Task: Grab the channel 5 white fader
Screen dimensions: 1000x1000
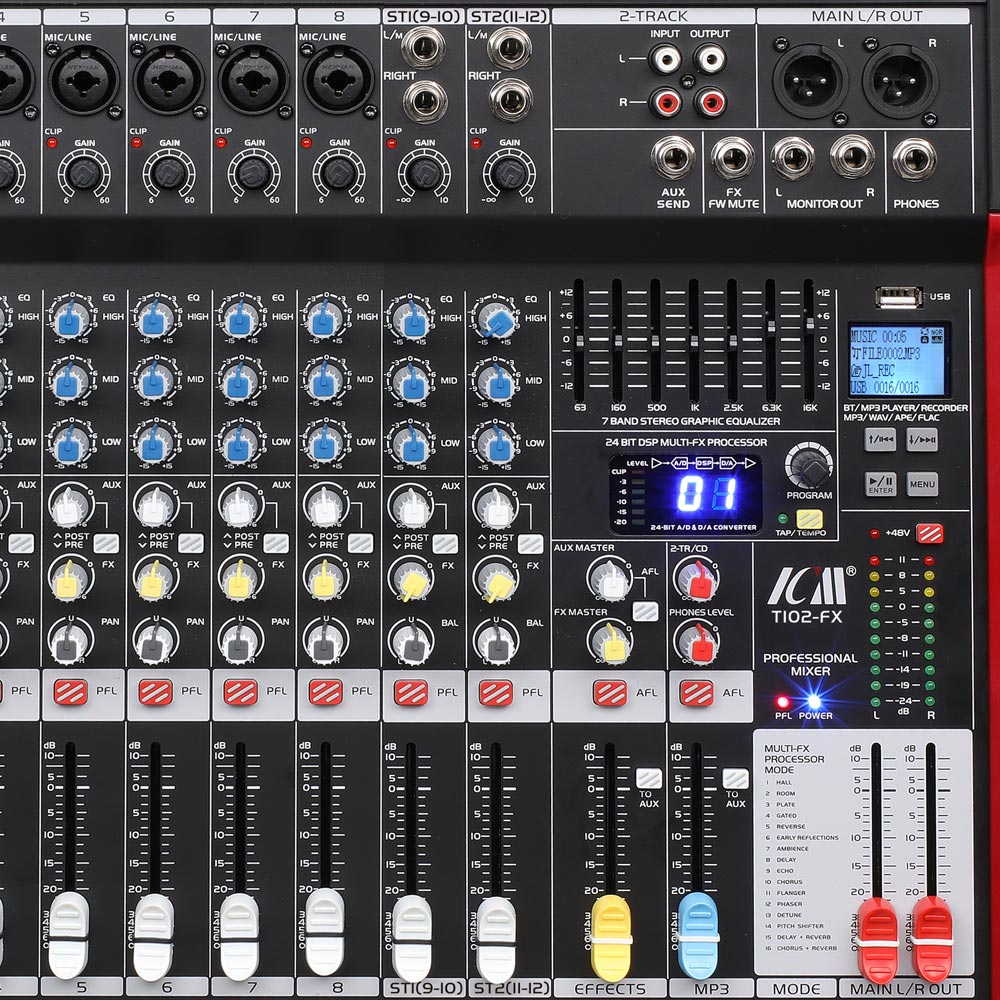Action: coord(69,935)
